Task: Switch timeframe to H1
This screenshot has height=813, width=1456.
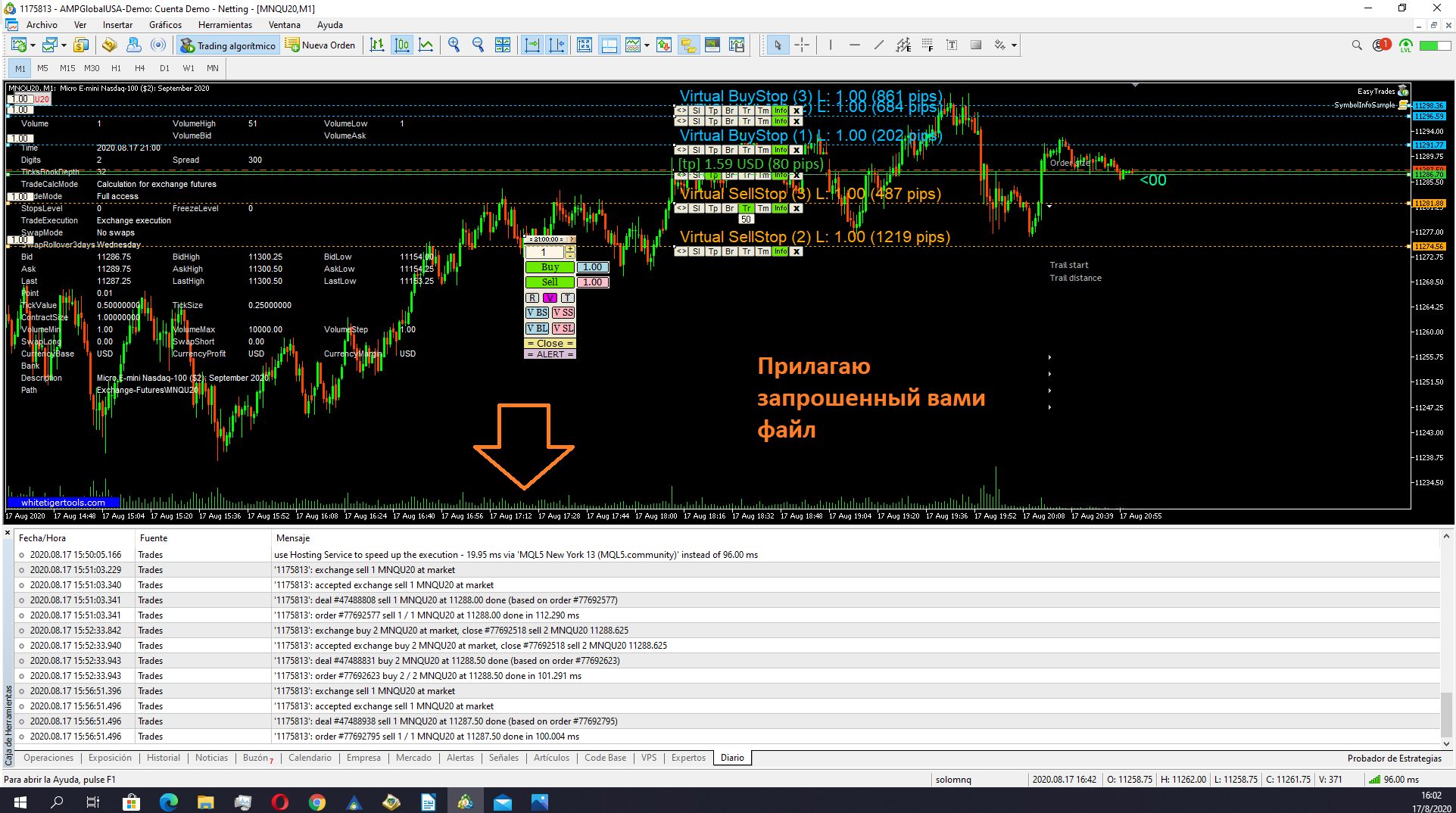Action: [116, 68]
